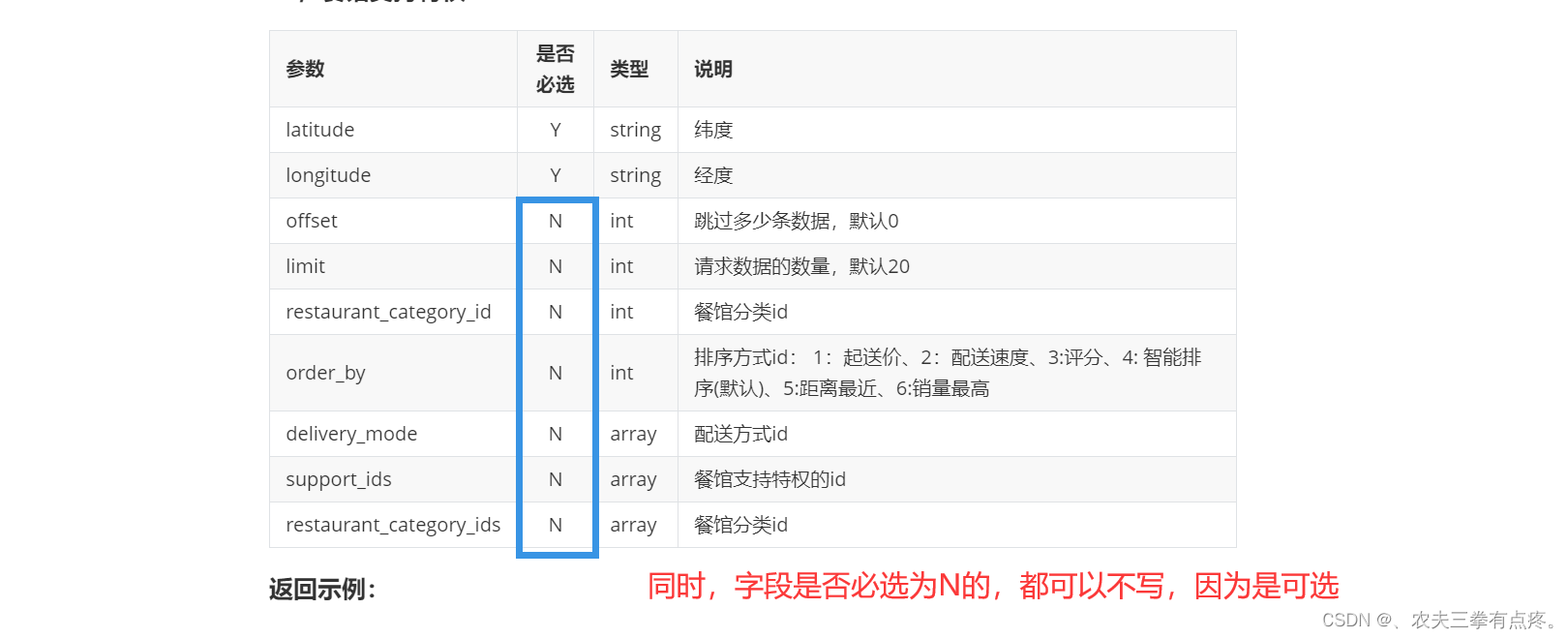Click the 餐馆分类id description in restaurant_category_id row
The height and width of the screenshot is (639, 1568).
tap(741, 312)
